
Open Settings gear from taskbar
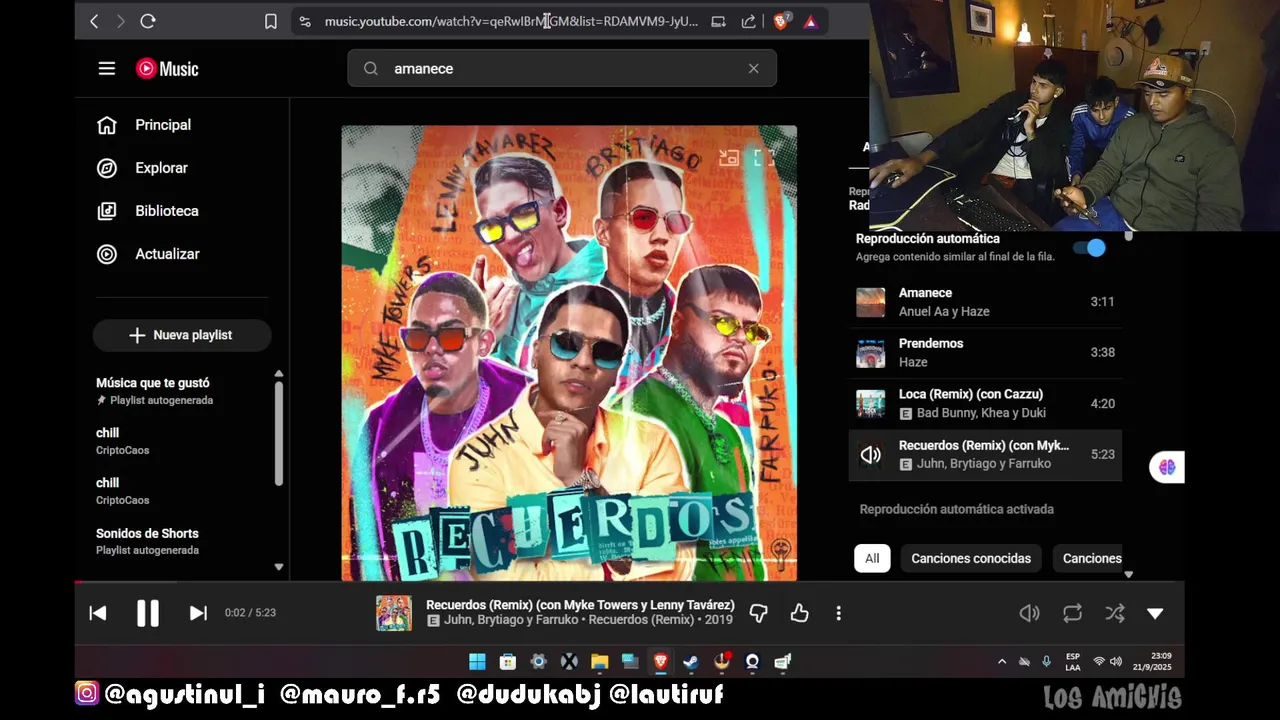pyautogui.click(x=538, y=661)
